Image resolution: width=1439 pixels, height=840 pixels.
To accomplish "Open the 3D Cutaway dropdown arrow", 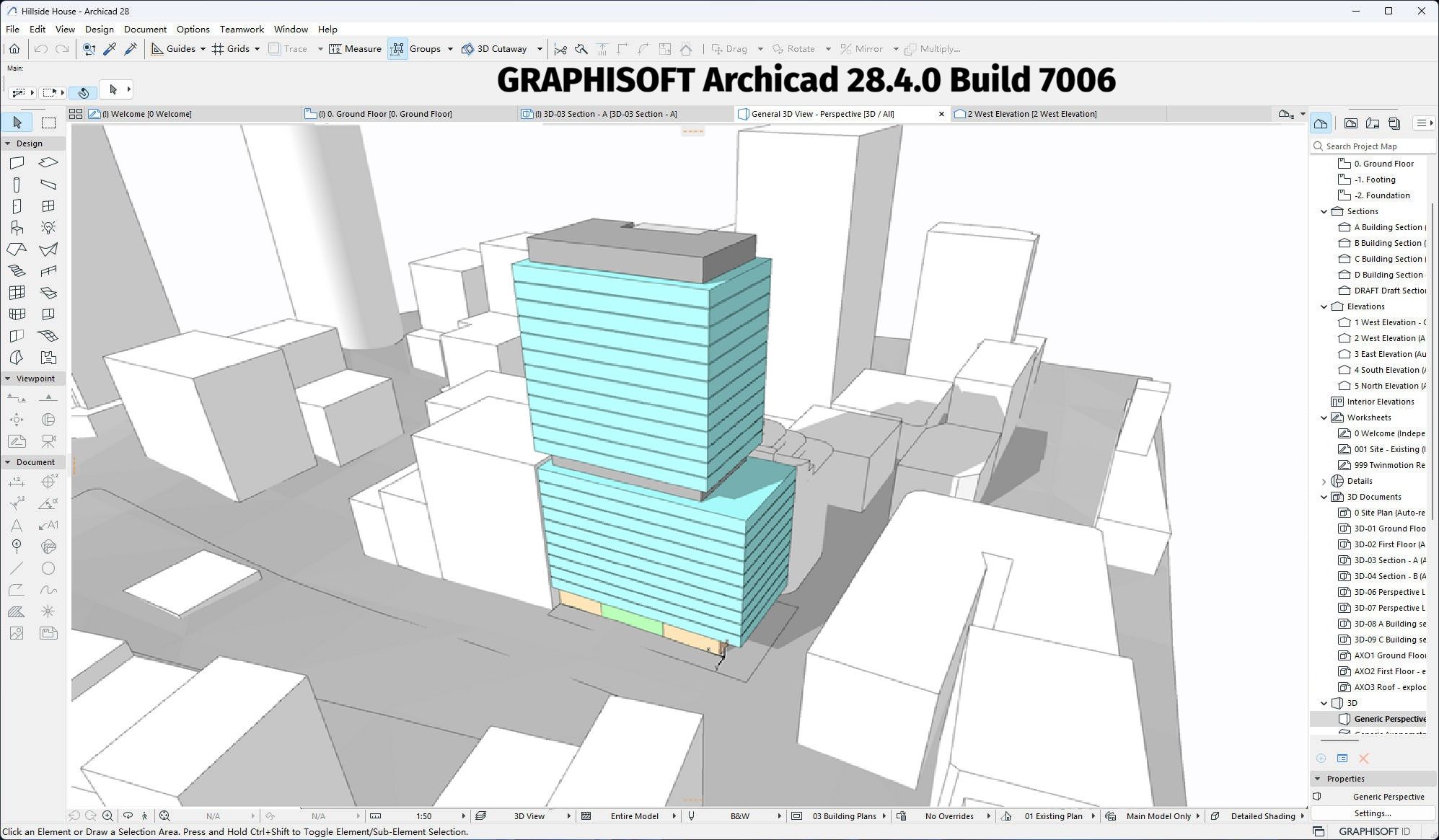I will coord(540,49).
